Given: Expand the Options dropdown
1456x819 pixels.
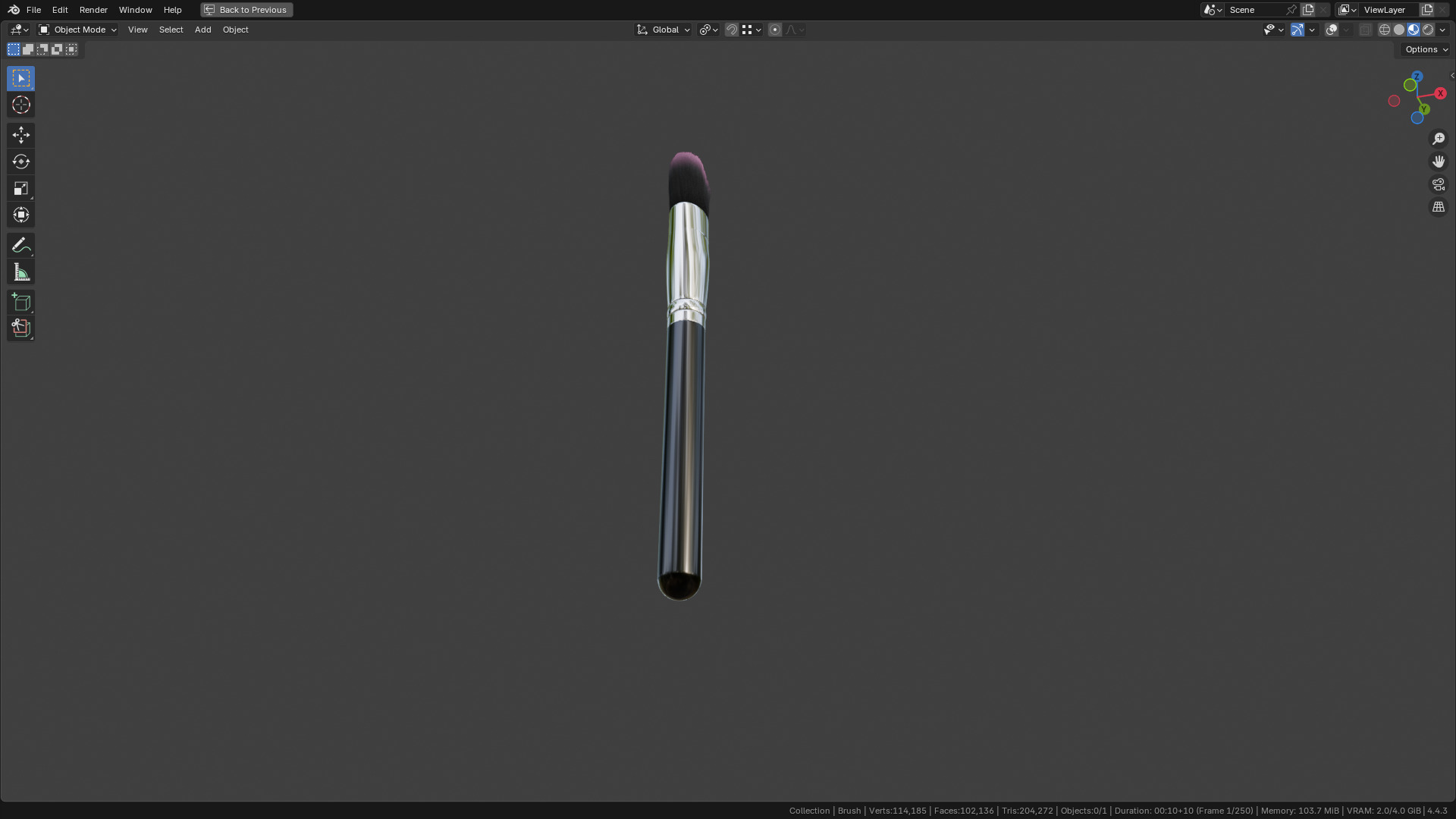Looking at the screenshot, I should (x=1426, y=49).
